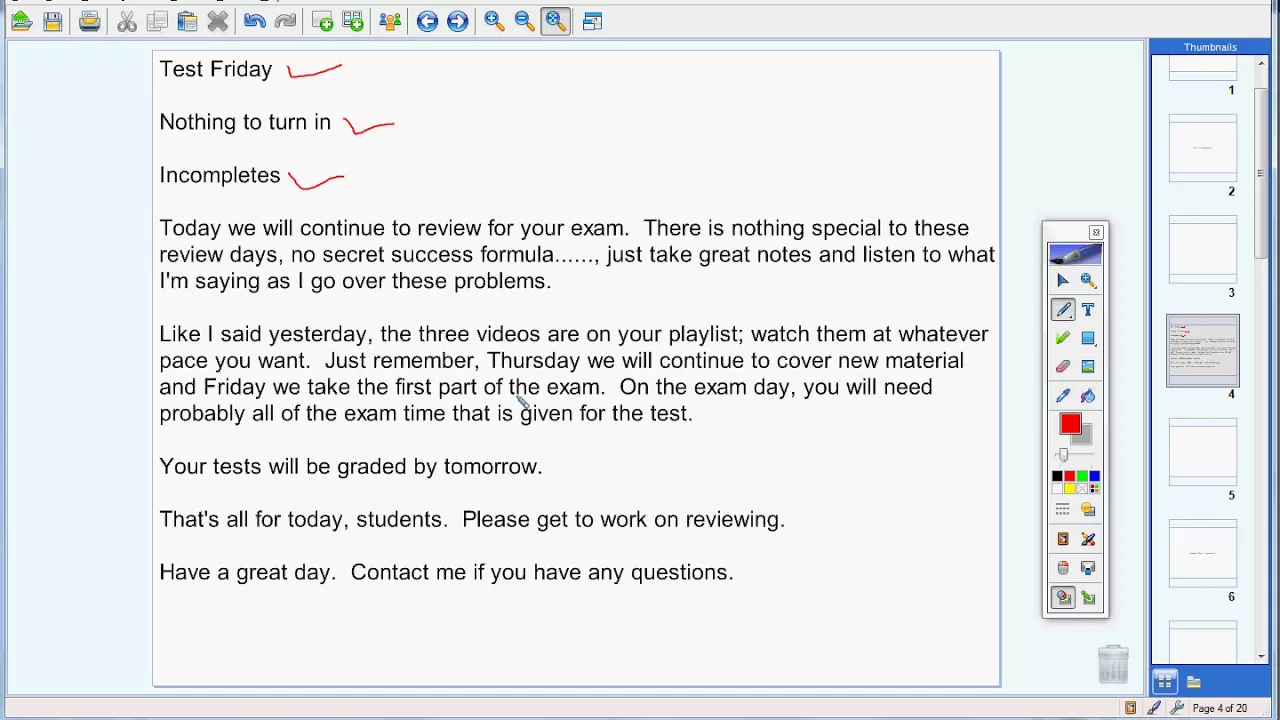
Task: Zoom in on the page
Action: tap(494, 21)
